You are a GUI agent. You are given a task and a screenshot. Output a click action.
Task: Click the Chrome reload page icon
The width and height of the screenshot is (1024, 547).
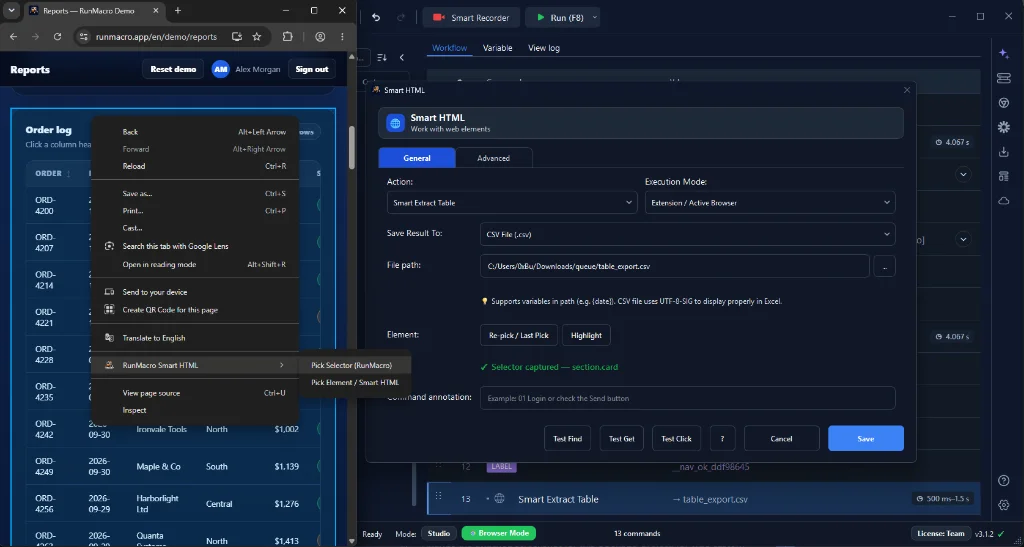(x=57, y=37)
